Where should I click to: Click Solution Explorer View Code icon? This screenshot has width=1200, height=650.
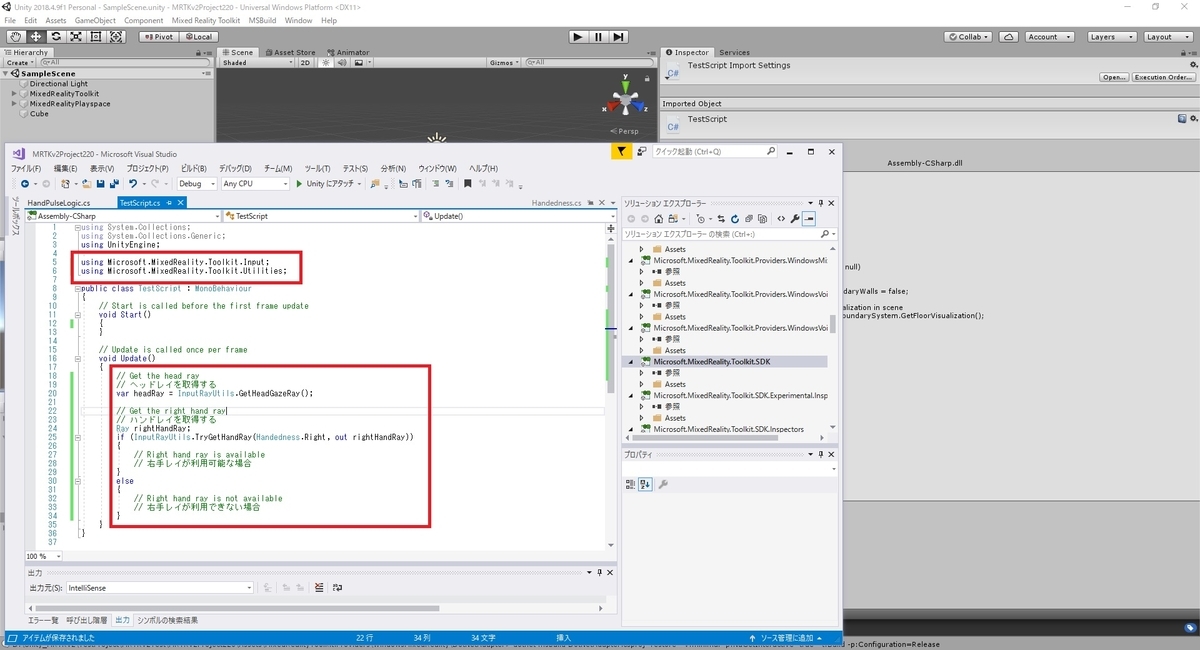click(781, 219)
